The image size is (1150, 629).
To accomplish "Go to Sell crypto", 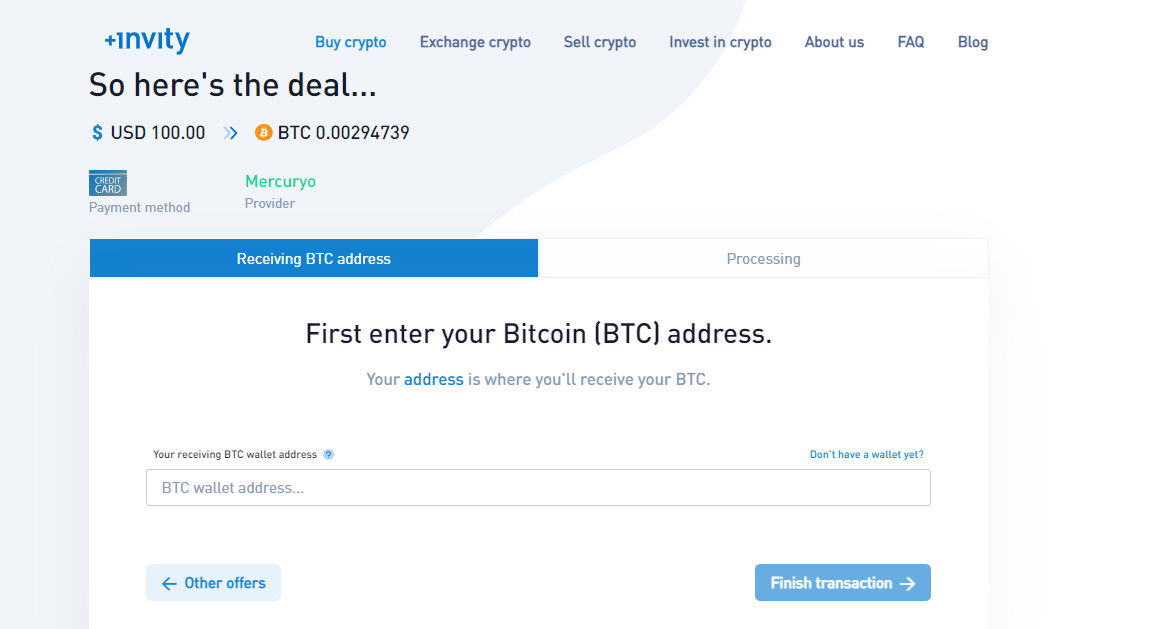I will (600, 43).
